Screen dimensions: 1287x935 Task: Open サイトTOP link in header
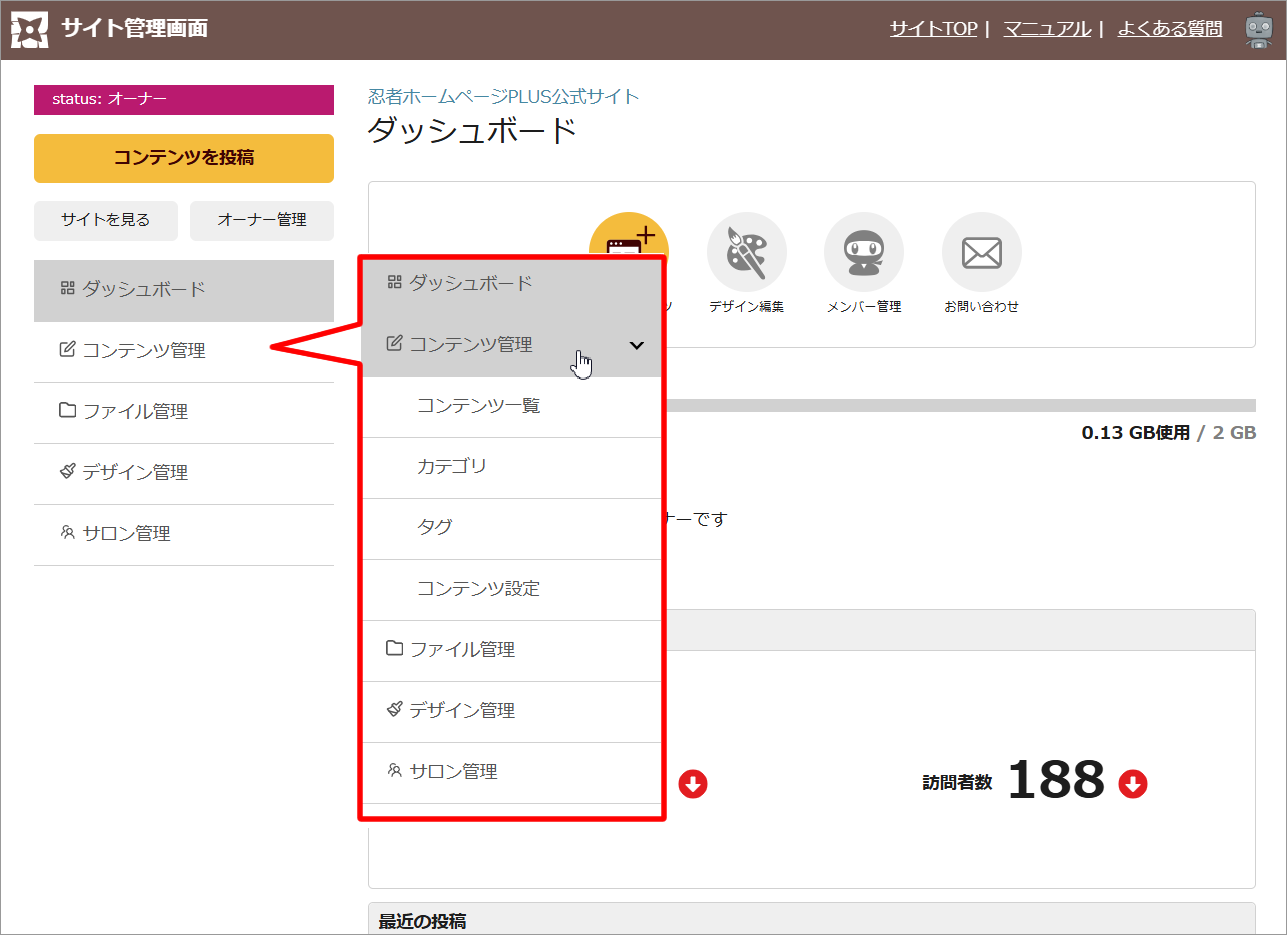(933, 29)
